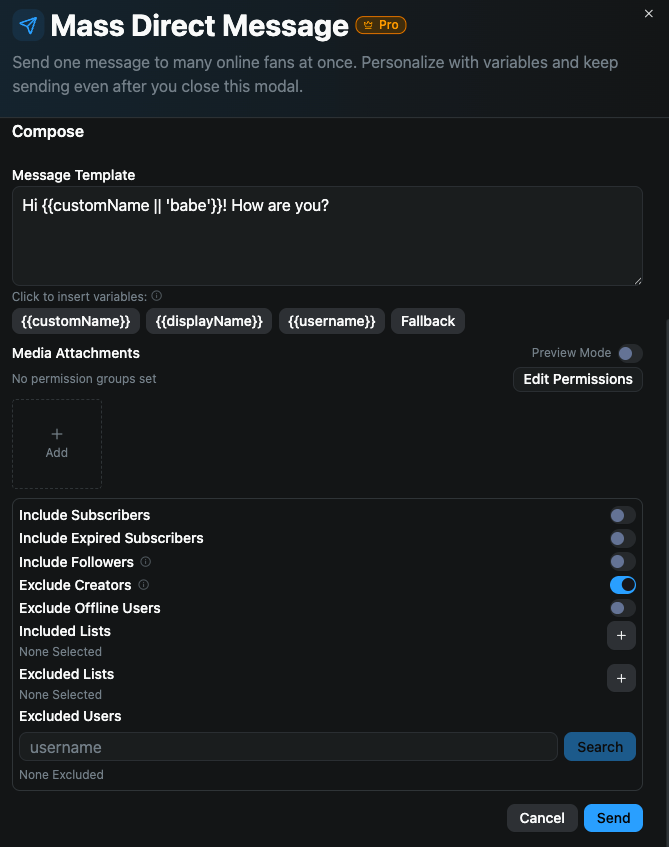669x847 pixels.
Task: Click the info icon beside insert variables text
Action: click(157, 296)
